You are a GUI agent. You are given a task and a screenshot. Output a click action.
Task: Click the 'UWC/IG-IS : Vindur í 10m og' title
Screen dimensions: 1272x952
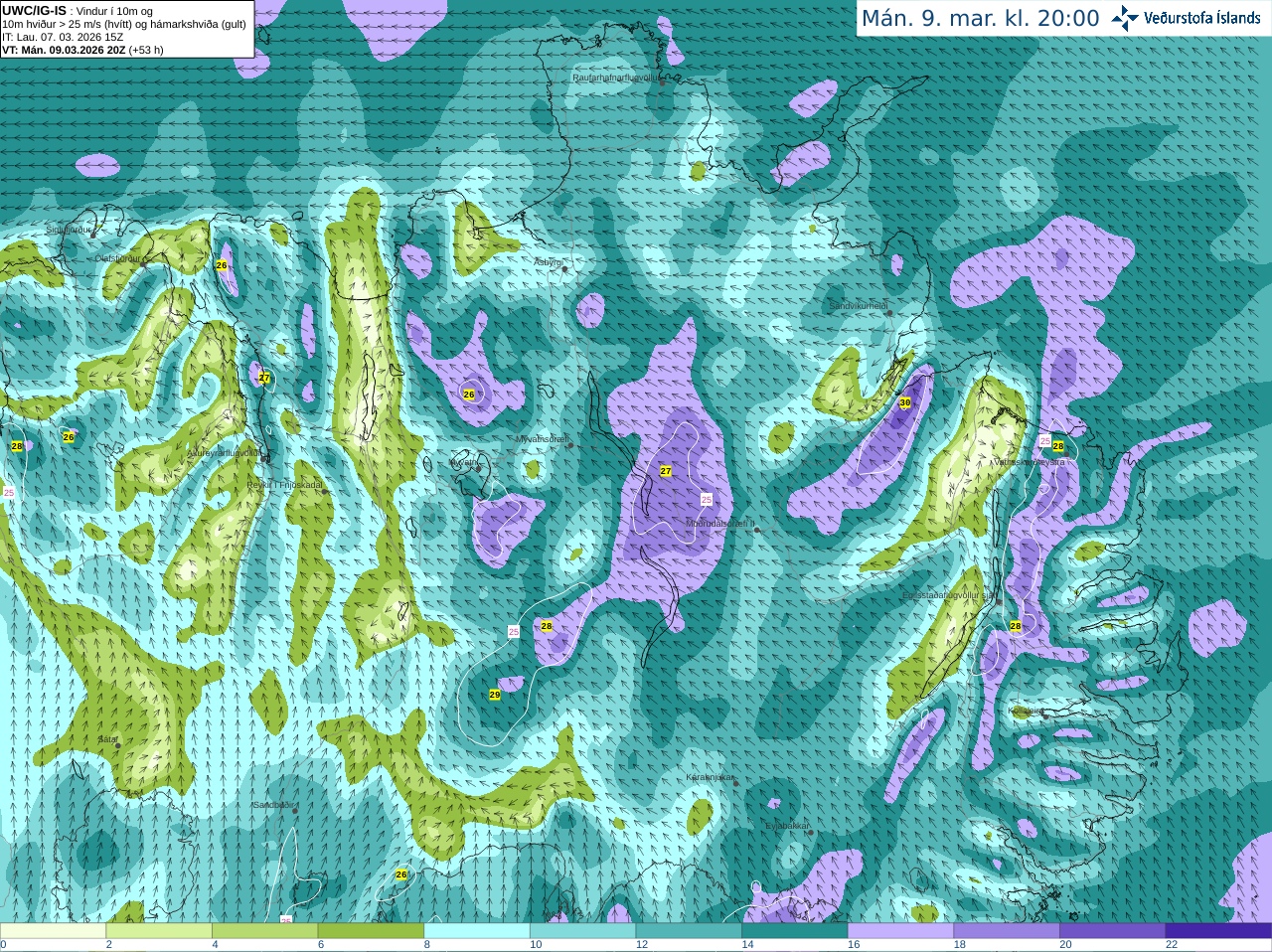[76, 10]
